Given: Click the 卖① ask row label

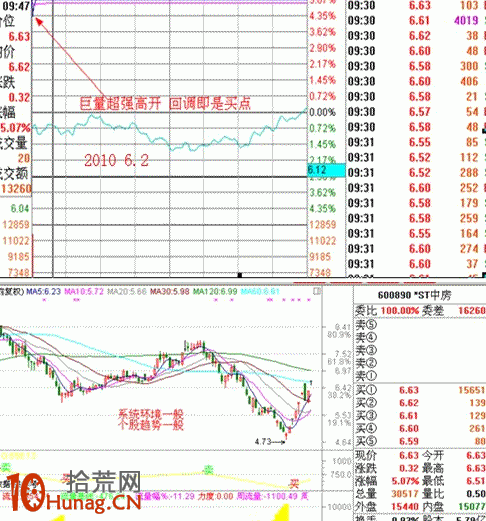Looking at the screenshot, I should 366,376.
